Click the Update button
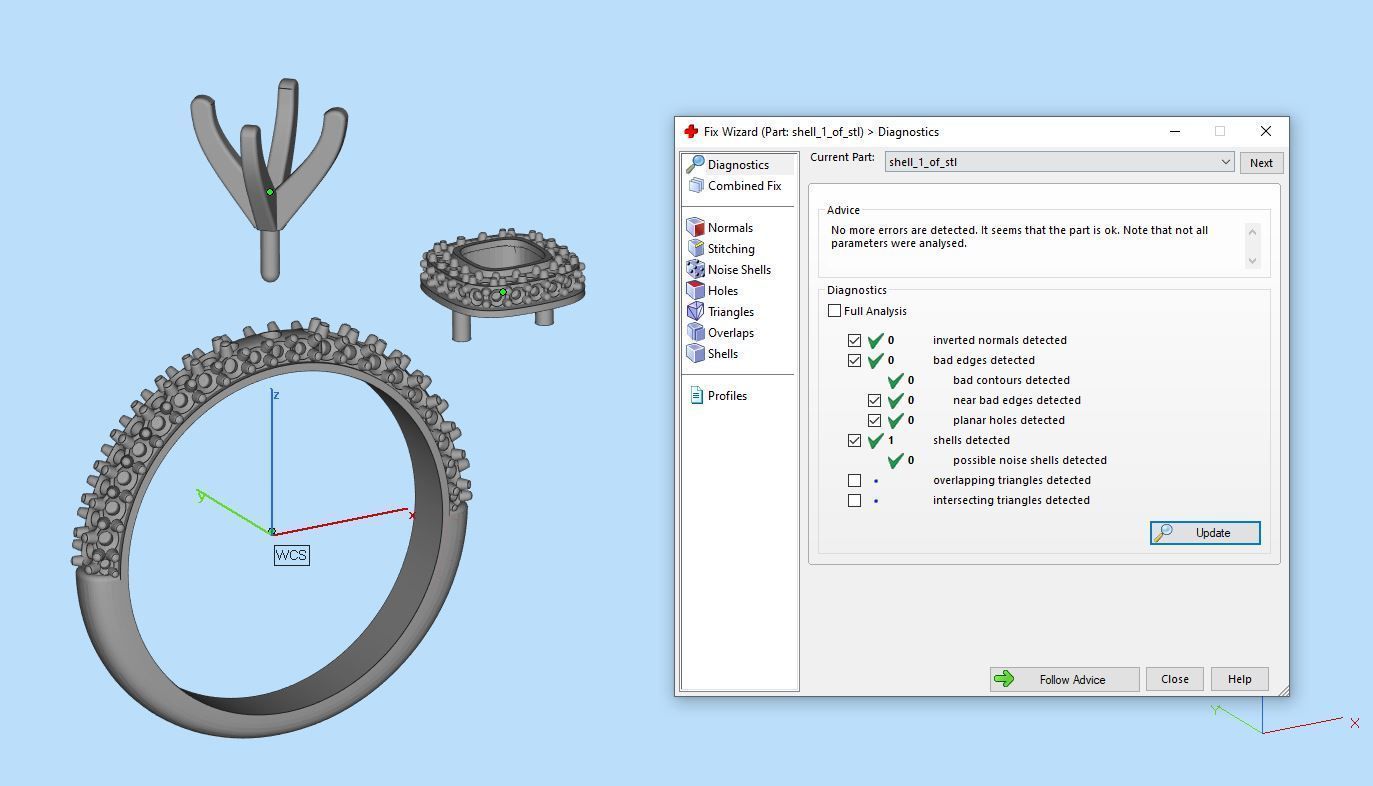Screen dimensions: 1373x786 (1205, 533)
